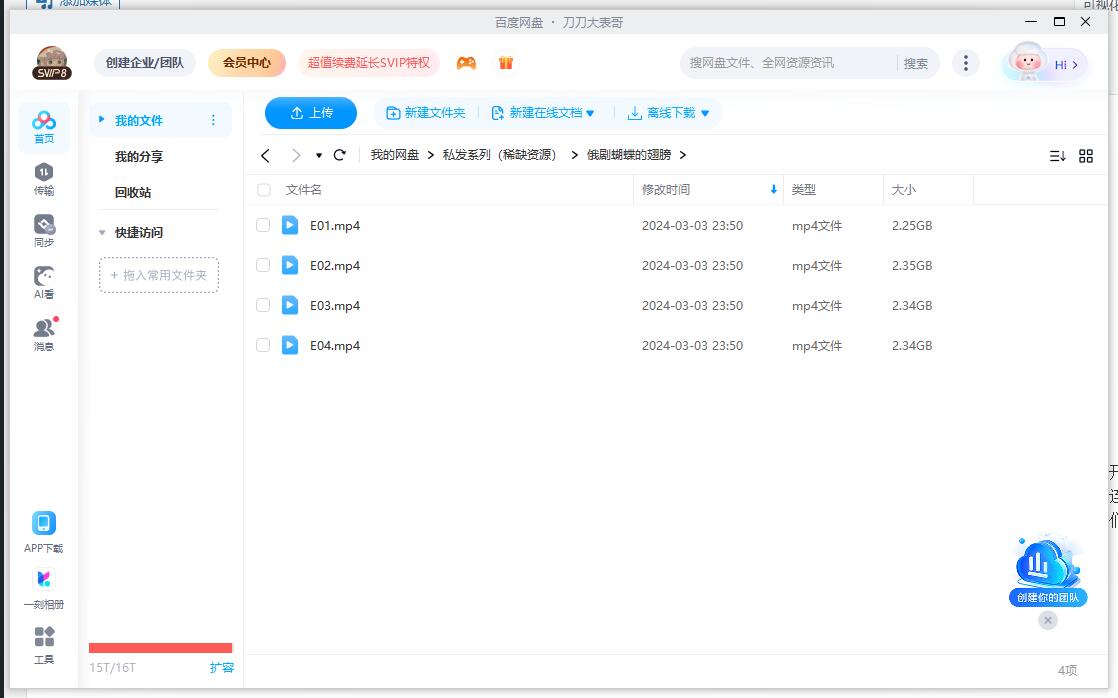Open the 新建在线文档 dropdown
The height and width of the screenshot is (698, 1118).
543,112
